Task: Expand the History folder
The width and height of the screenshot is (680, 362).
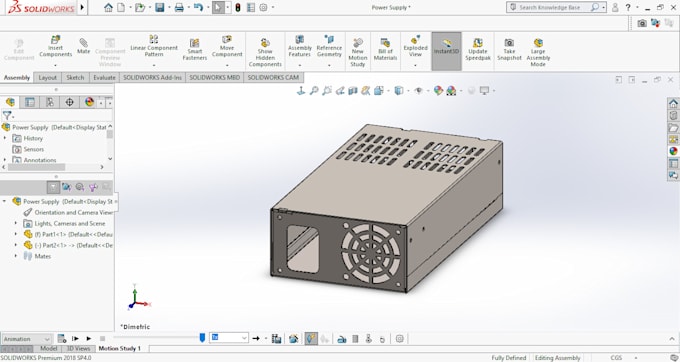Action: click(x=5, y=138)
